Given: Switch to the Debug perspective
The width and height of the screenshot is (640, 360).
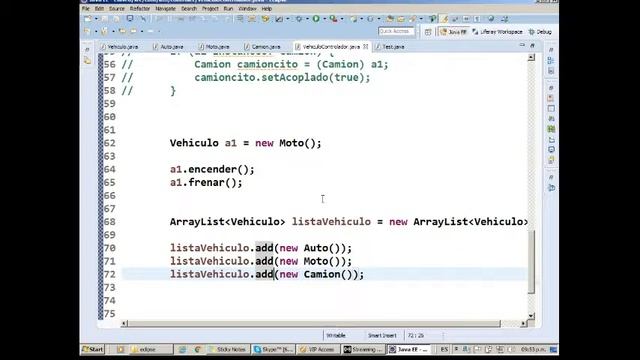Looking at the screenshot, I should [540, 31].
